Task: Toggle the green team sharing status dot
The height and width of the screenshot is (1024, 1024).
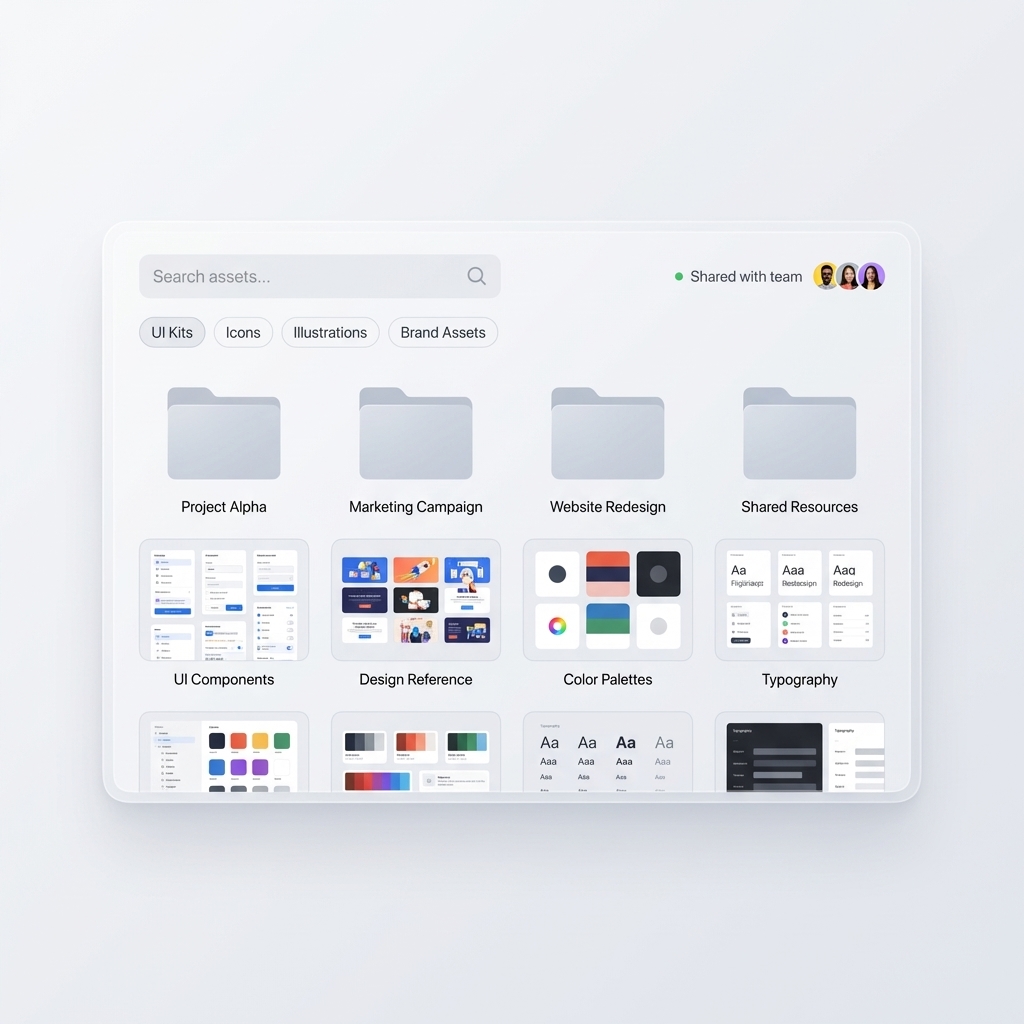Action: coord(678,276)
